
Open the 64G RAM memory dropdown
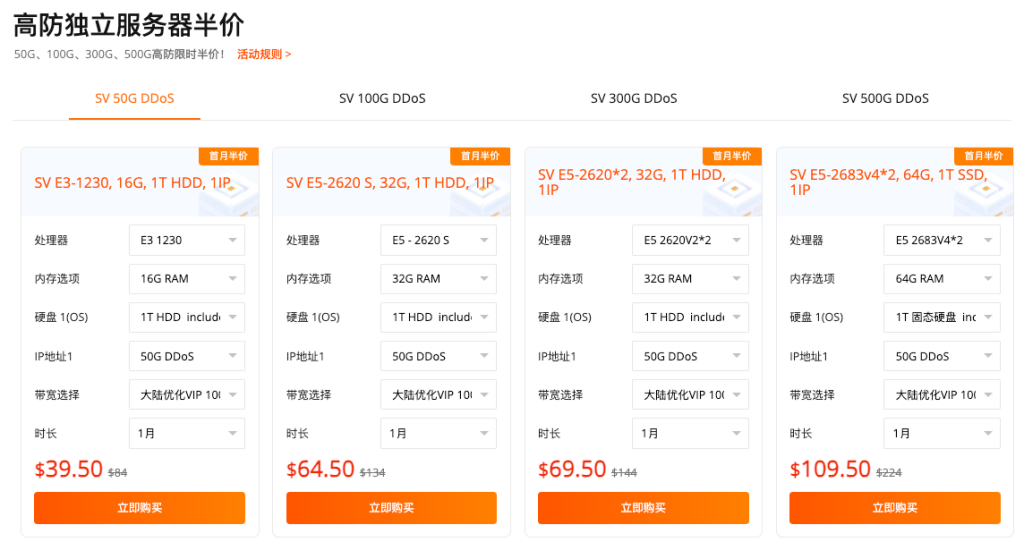941,279
